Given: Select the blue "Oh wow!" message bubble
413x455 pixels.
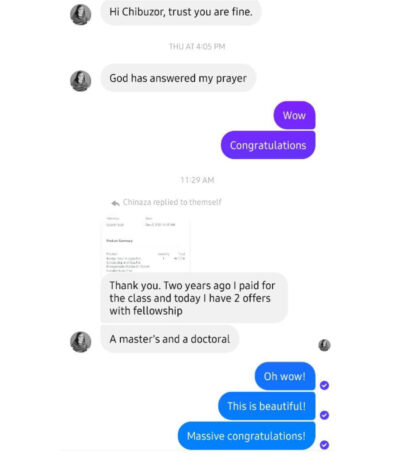Looking at the screenshot, I should (x=285, y=376).
